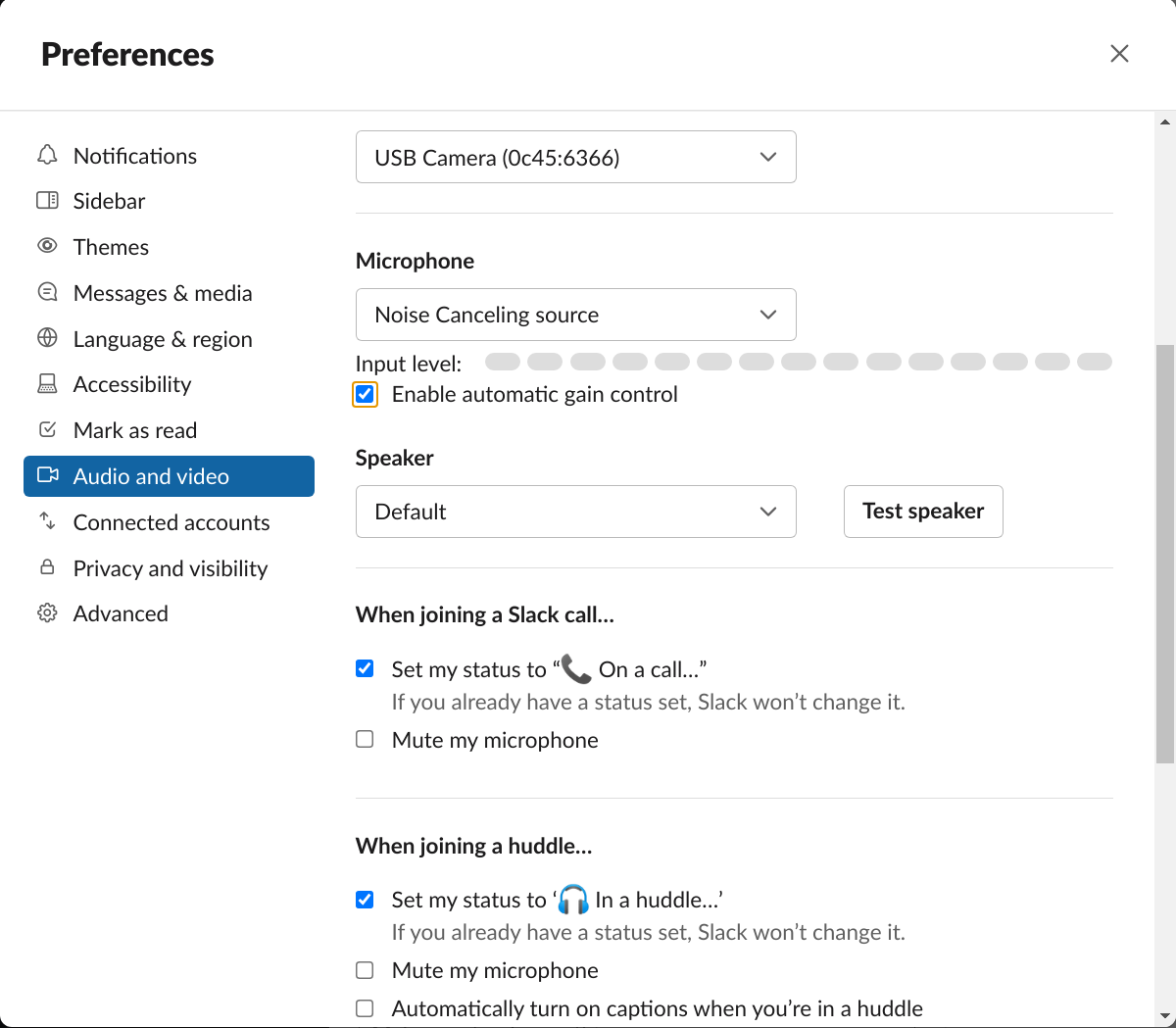Enable Mute my microphone for Slack calls
The image size is (1176, 1028).
pyautogui.click(x=365, y=739)
